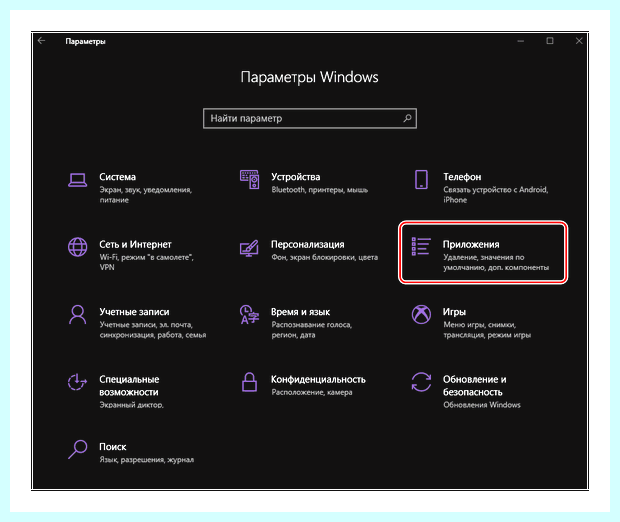Open the Конфиденциальность category title
The image size is (620, 522).
click(x=318, y=379)
